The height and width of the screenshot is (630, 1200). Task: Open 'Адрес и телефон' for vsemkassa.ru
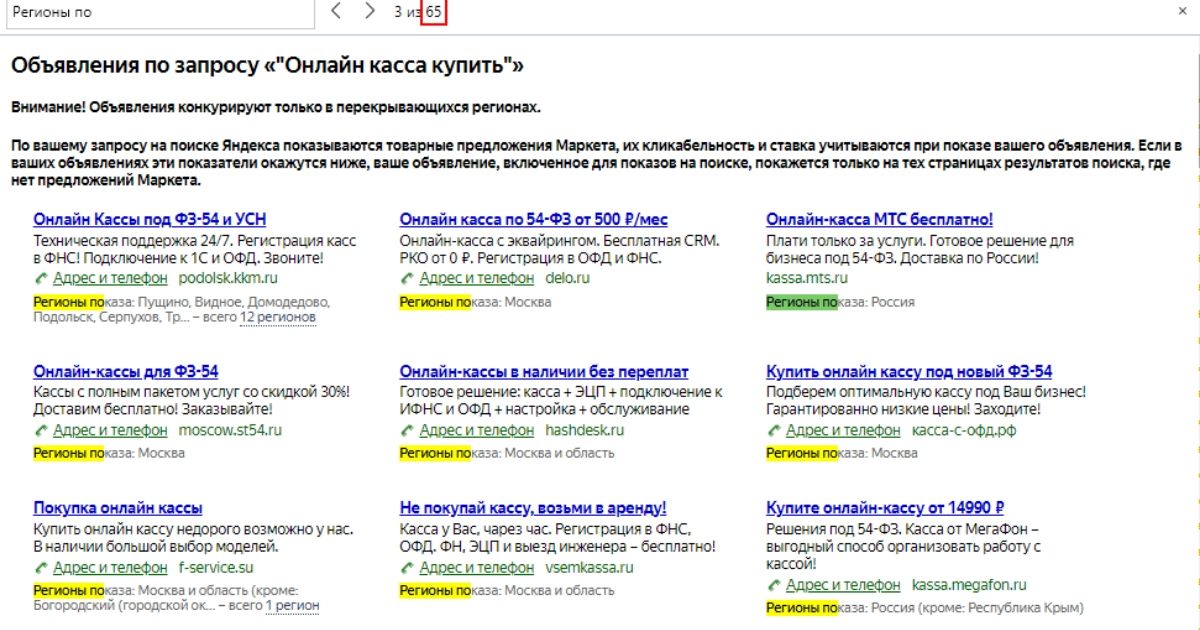477,568
